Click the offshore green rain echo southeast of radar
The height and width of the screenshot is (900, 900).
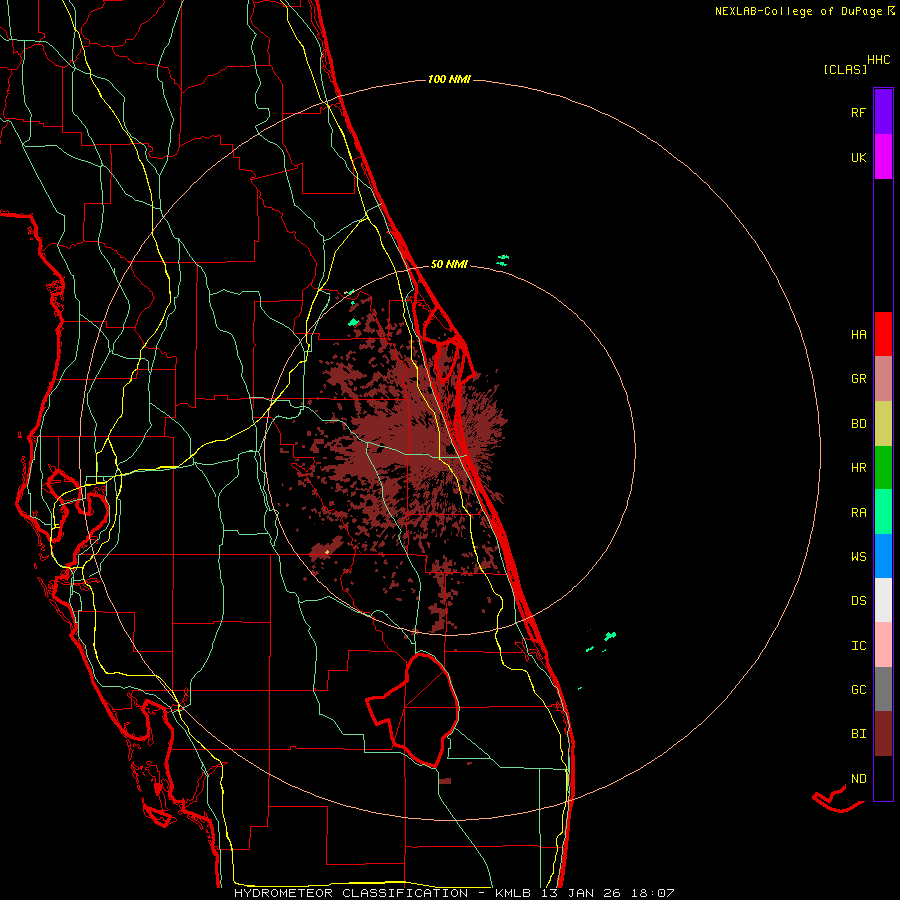coord(610,636)
